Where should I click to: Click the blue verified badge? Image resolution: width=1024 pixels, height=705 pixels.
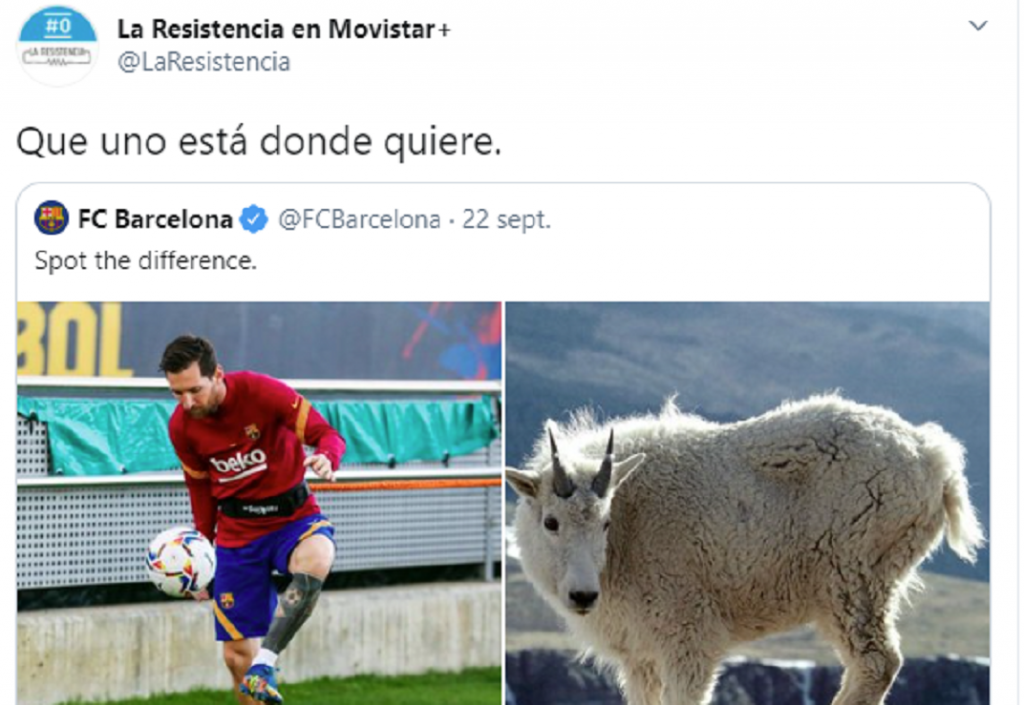(x=254, y=219)
